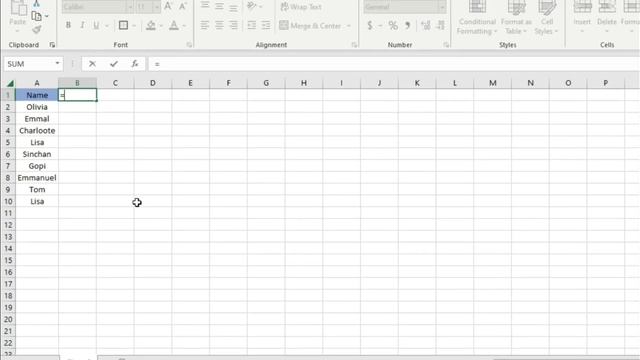The height and width of the screenshot is (360, 640).
Task: Click Decrease Decimal icon
Action: click(440, 26)
